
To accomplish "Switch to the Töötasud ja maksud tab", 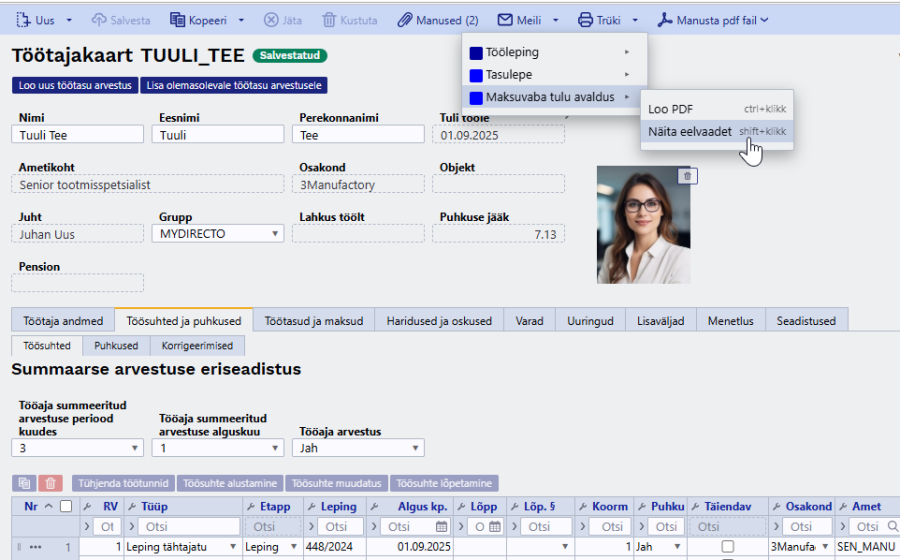I will coord(313,321).
